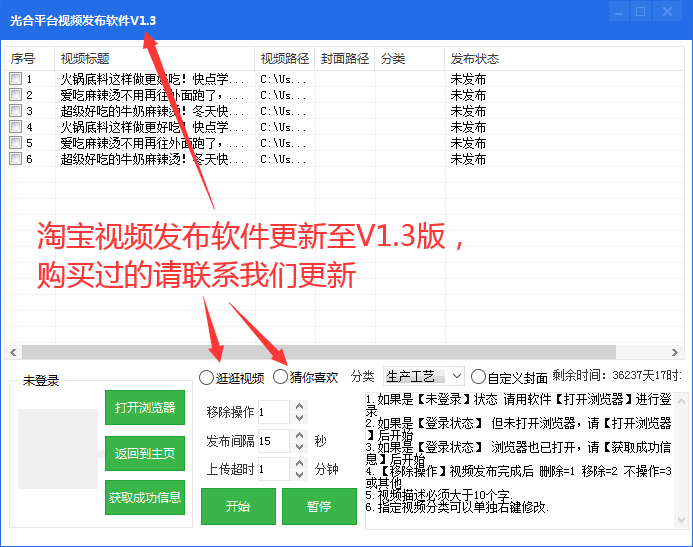Click the 视频标题 column header
This screenshot has height=547, width=693.
155,58
